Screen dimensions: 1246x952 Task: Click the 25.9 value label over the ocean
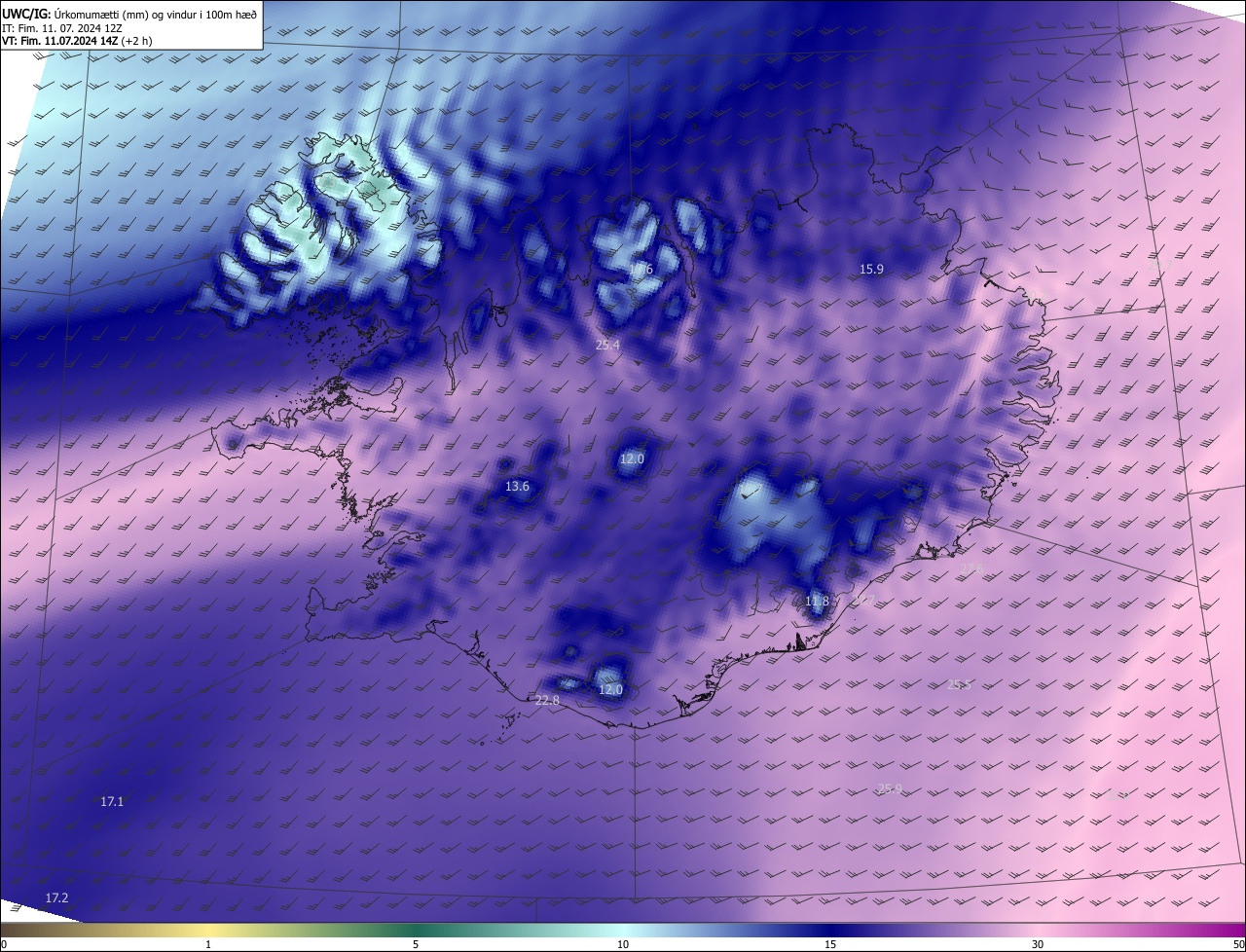tap(890, 788)
